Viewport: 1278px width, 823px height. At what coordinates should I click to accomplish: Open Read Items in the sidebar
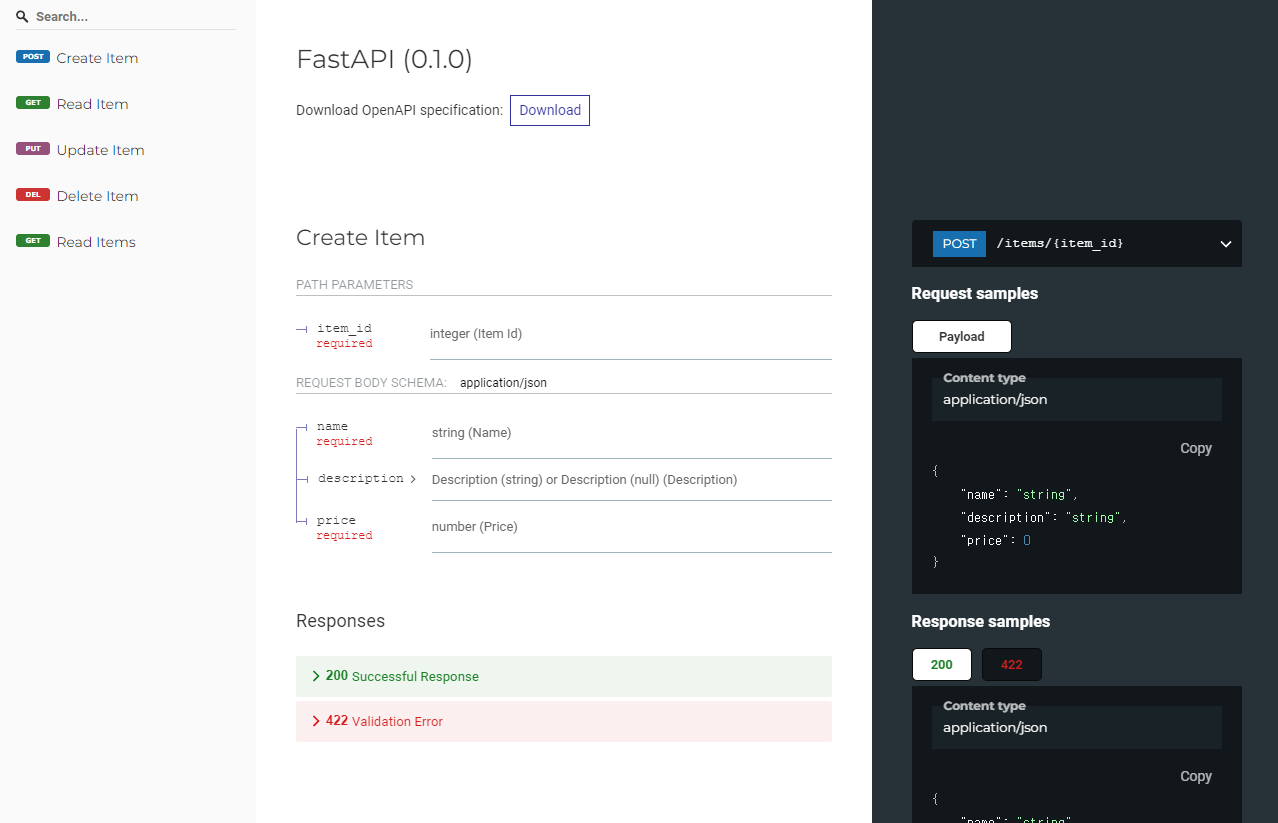[96, 242]
